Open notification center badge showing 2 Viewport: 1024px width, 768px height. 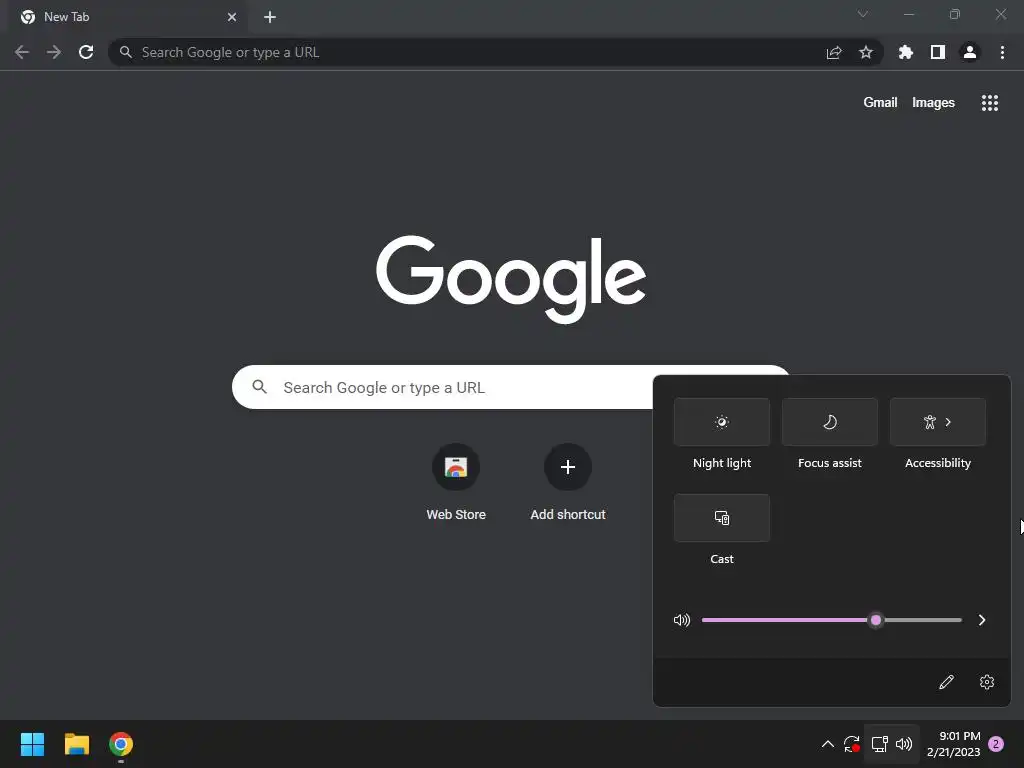996,744
